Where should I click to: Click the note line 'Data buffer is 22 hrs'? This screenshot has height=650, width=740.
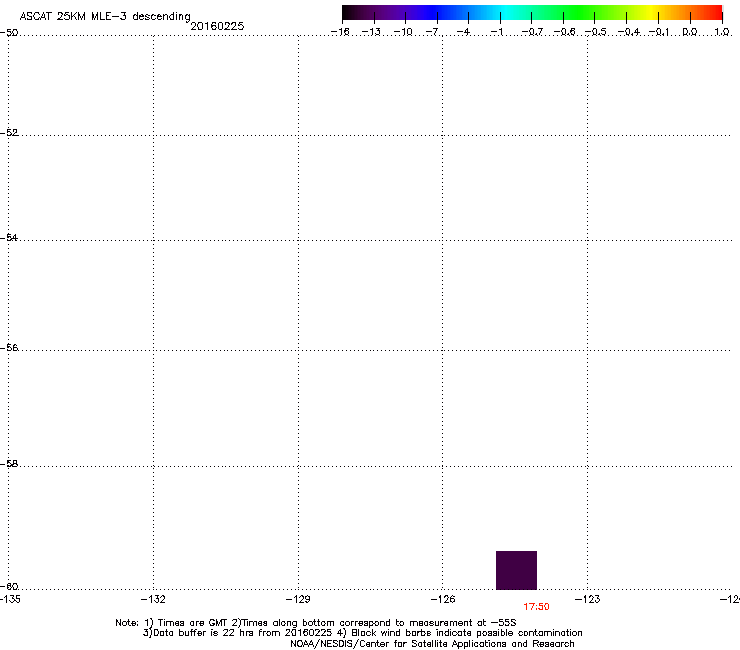362,633
